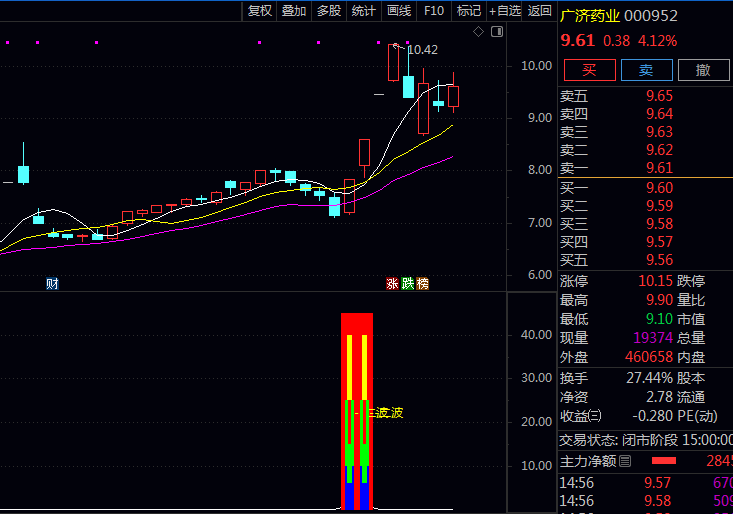This screenshot has width=733, height=514.
Task: Click the red 涨 badge
Action: pyautogui.click(x=392, y=284)
